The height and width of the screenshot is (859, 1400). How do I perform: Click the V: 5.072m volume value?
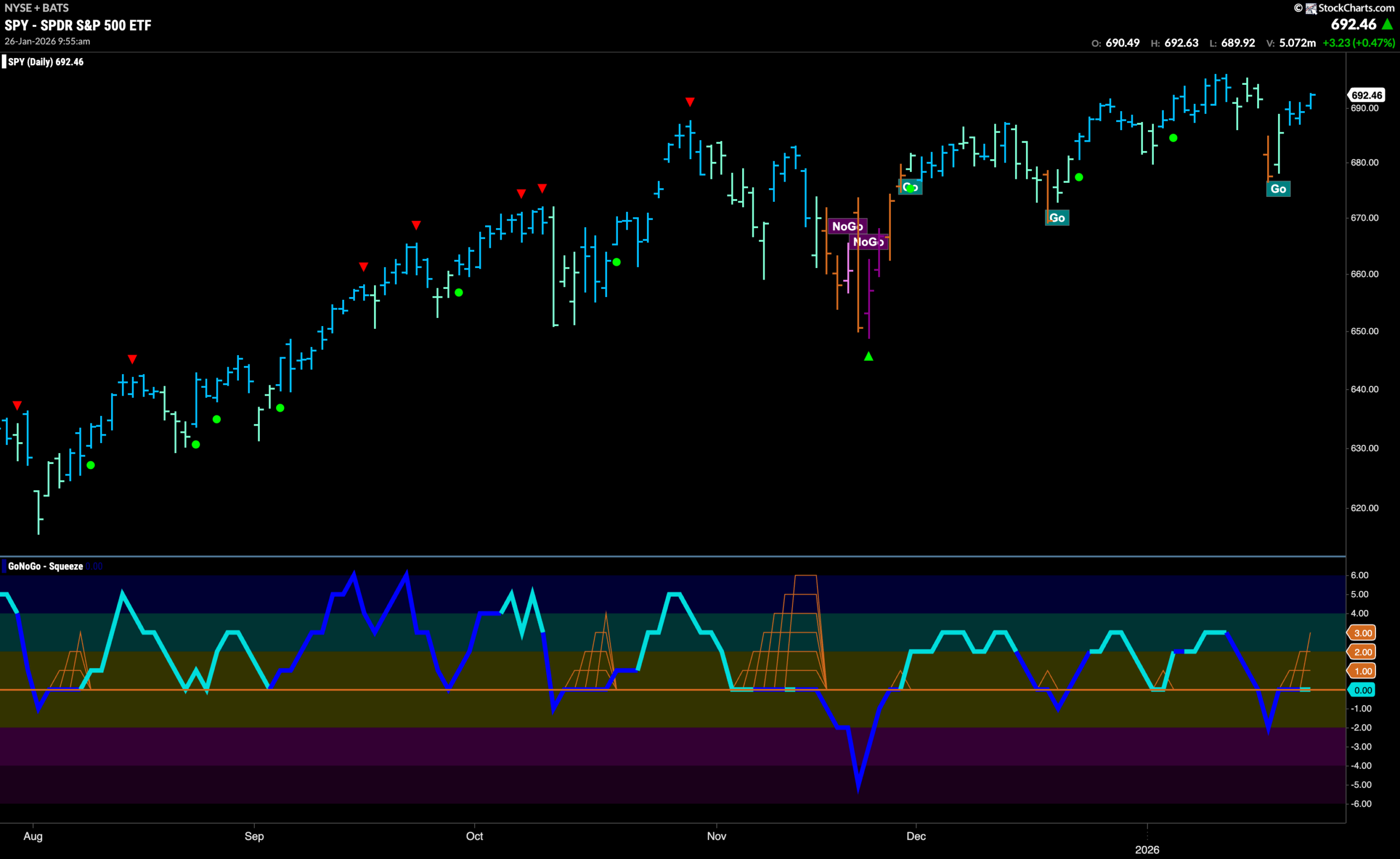(1291, 43)
